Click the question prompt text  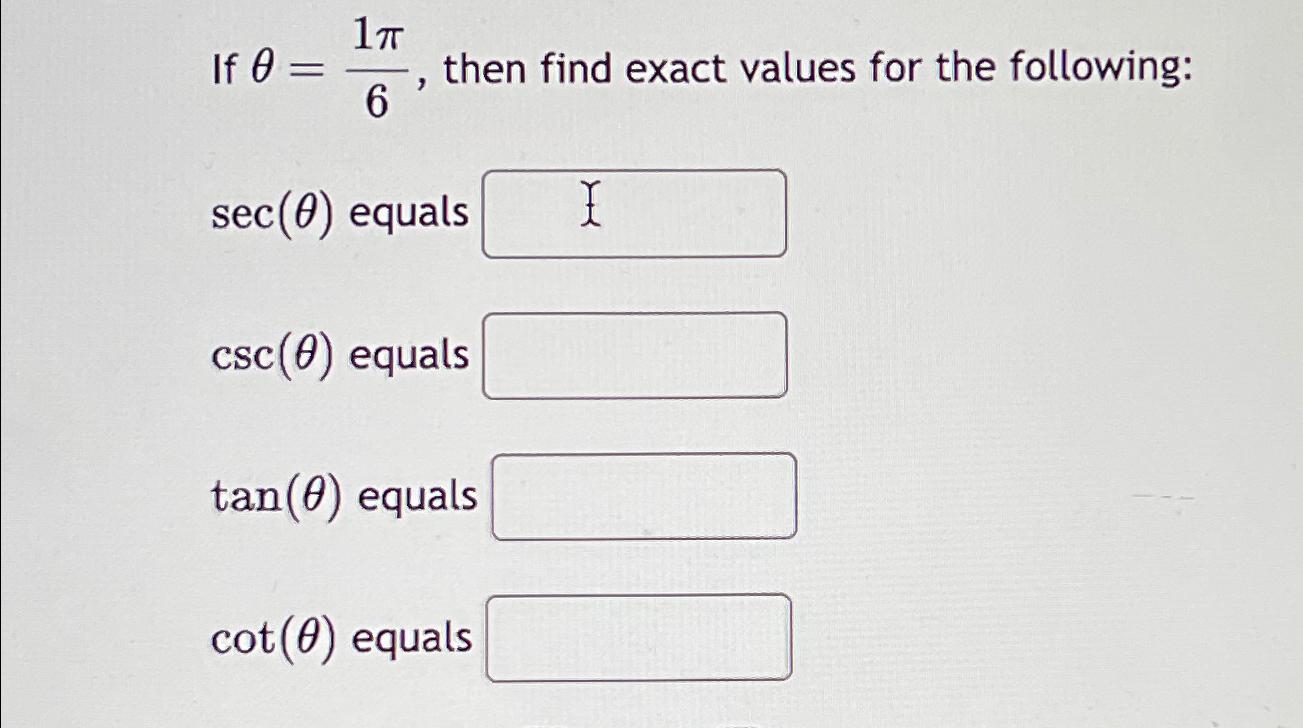(x=700, y=68)
